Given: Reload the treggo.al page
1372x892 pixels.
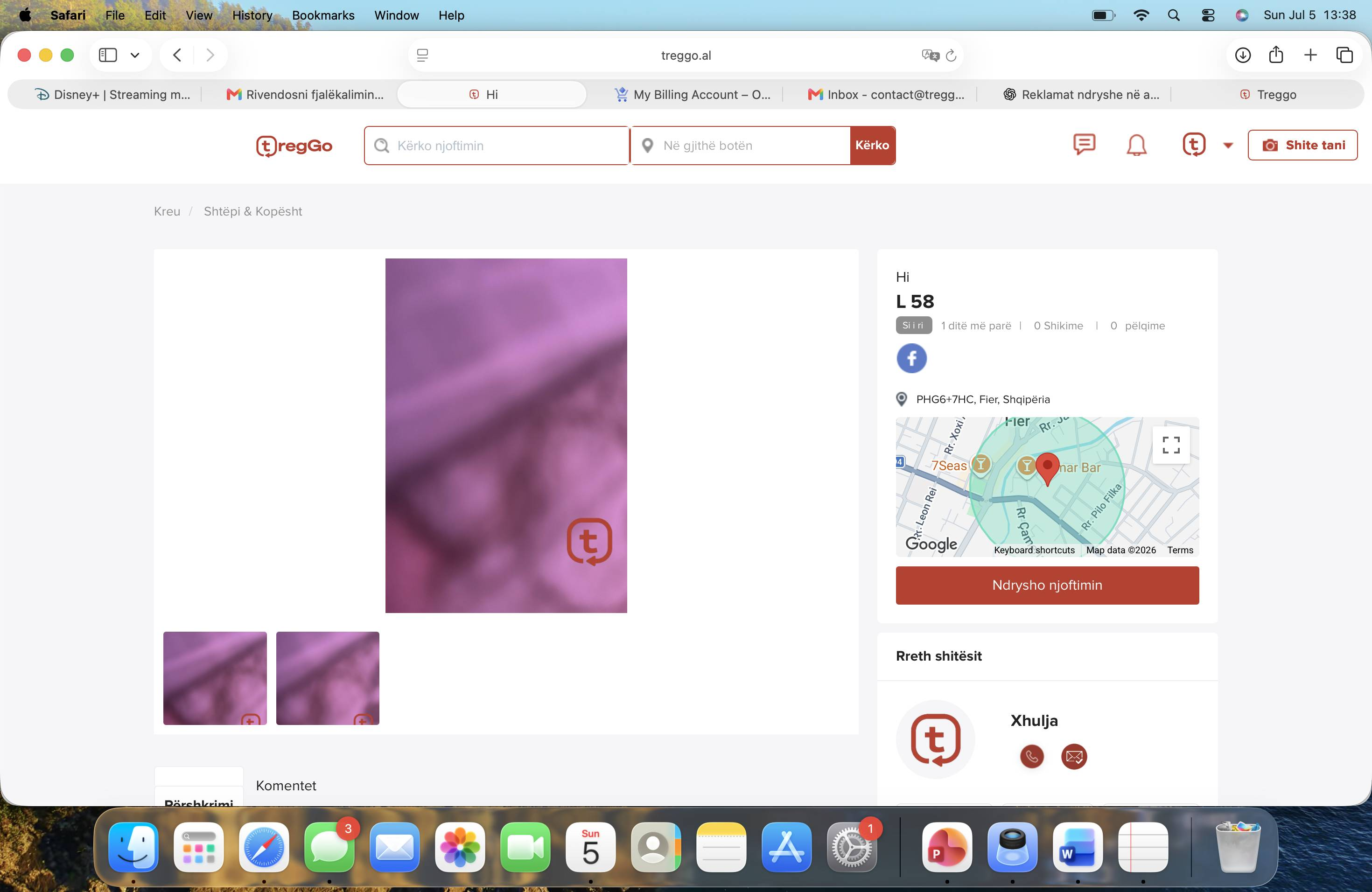Looking at the screenshot, I should tap(951, 56).
